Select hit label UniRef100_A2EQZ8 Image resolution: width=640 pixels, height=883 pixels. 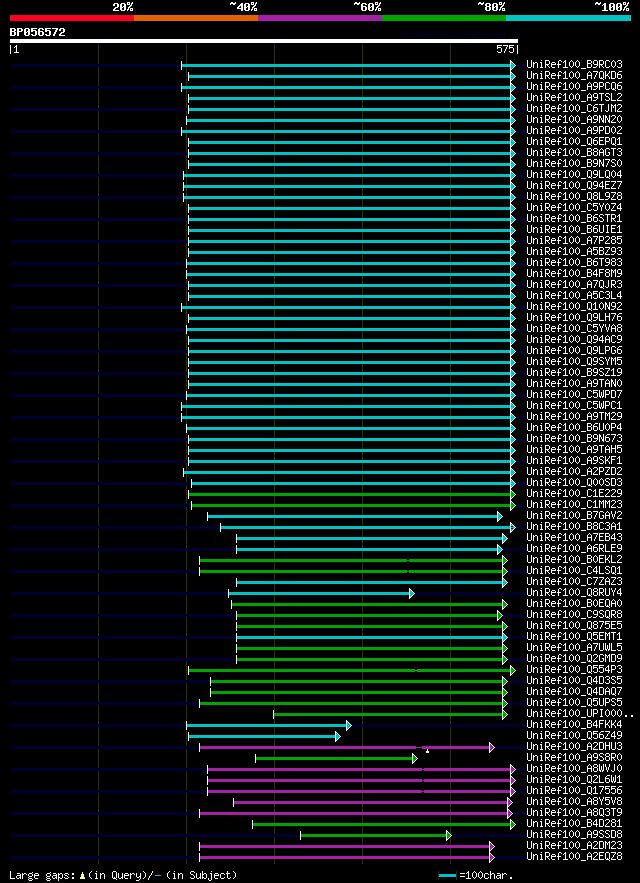pyautogui.click(x=574, y=857)
